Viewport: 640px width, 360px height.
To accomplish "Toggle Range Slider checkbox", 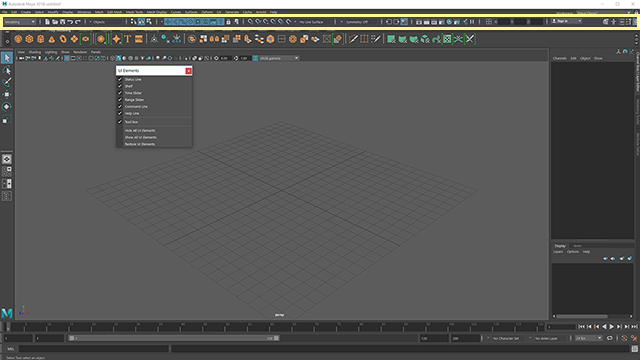I will pyautogui.click(x=120, y=100).
